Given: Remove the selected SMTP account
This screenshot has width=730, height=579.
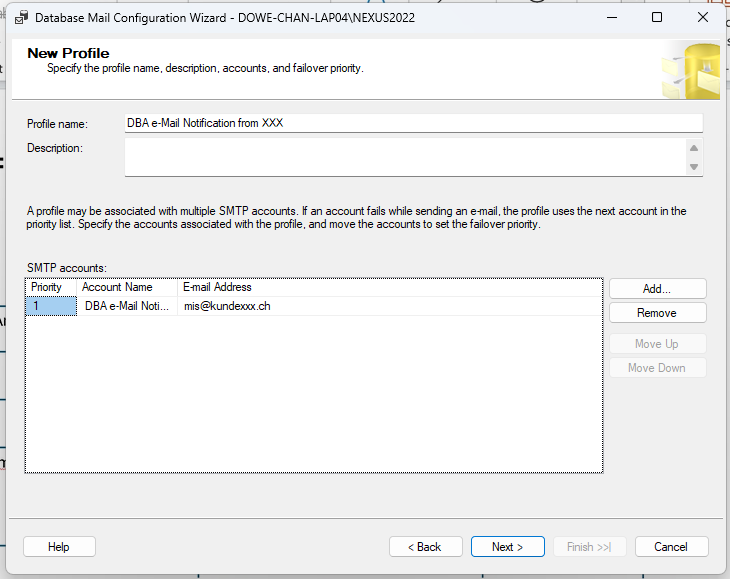Looking at the screenshot, I should 657,313.
